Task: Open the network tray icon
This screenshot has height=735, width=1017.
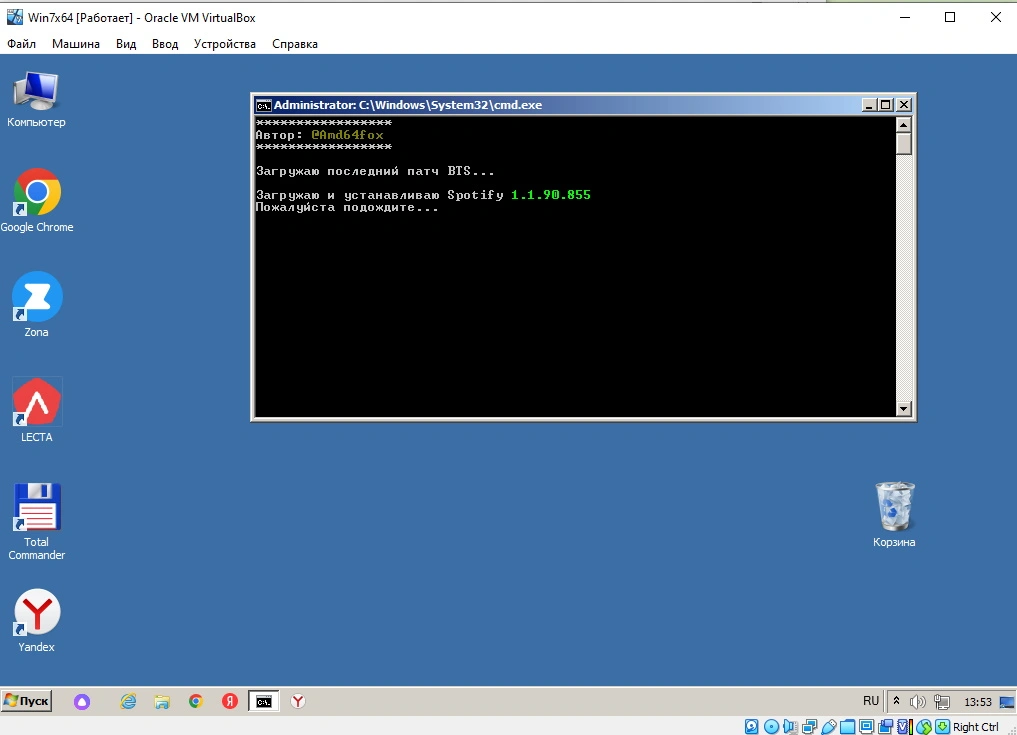Action: pos(942,701)
